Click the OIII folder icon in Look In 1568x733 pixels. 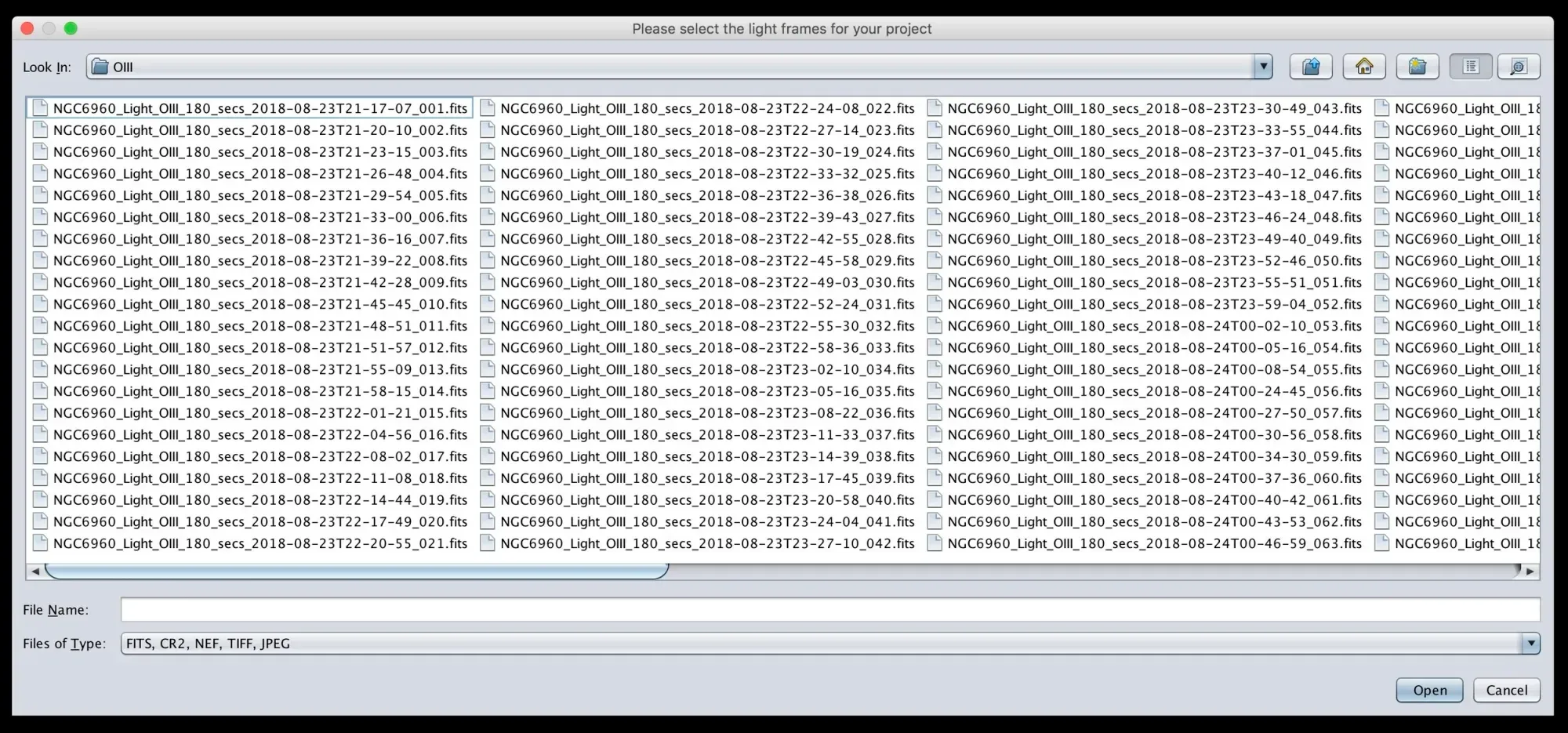(x=100, y=67)
